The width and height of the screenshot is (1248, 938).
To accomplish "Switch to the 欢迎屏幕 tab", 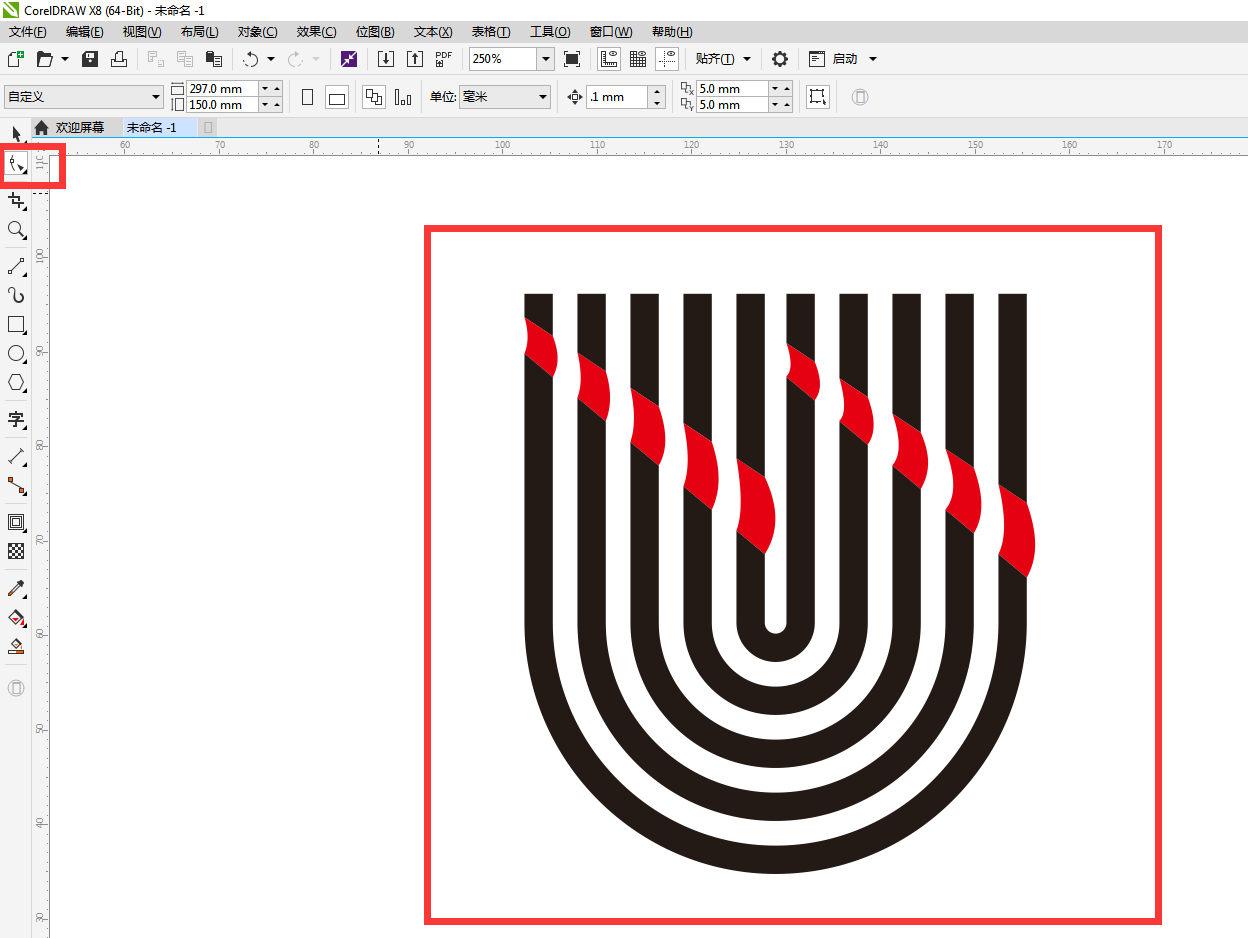I will pos(79,128).
